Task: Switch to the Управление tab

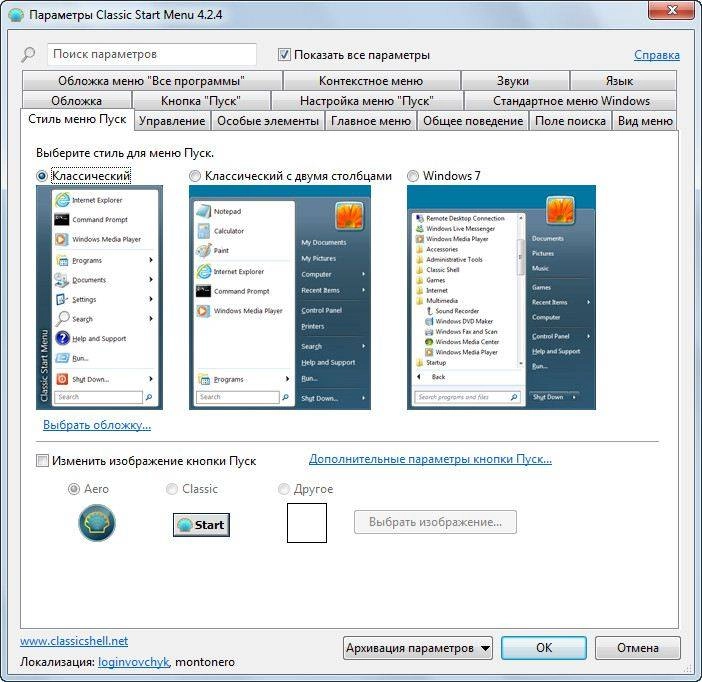Action: click(172, 121)
